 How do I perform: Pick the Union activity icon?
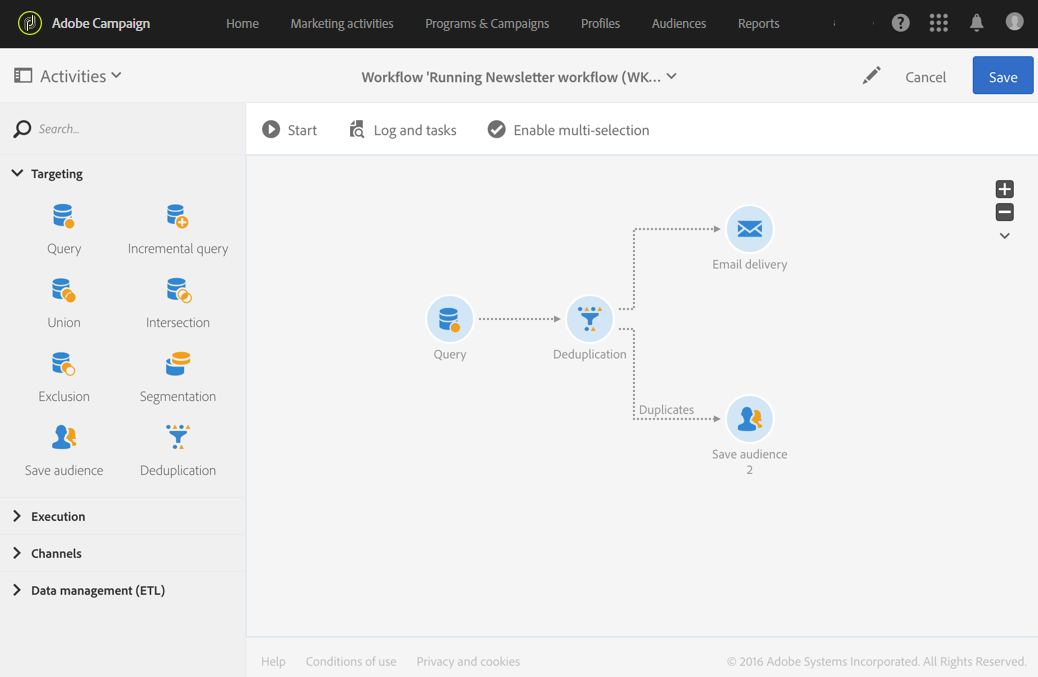click(x=63, y=291)
